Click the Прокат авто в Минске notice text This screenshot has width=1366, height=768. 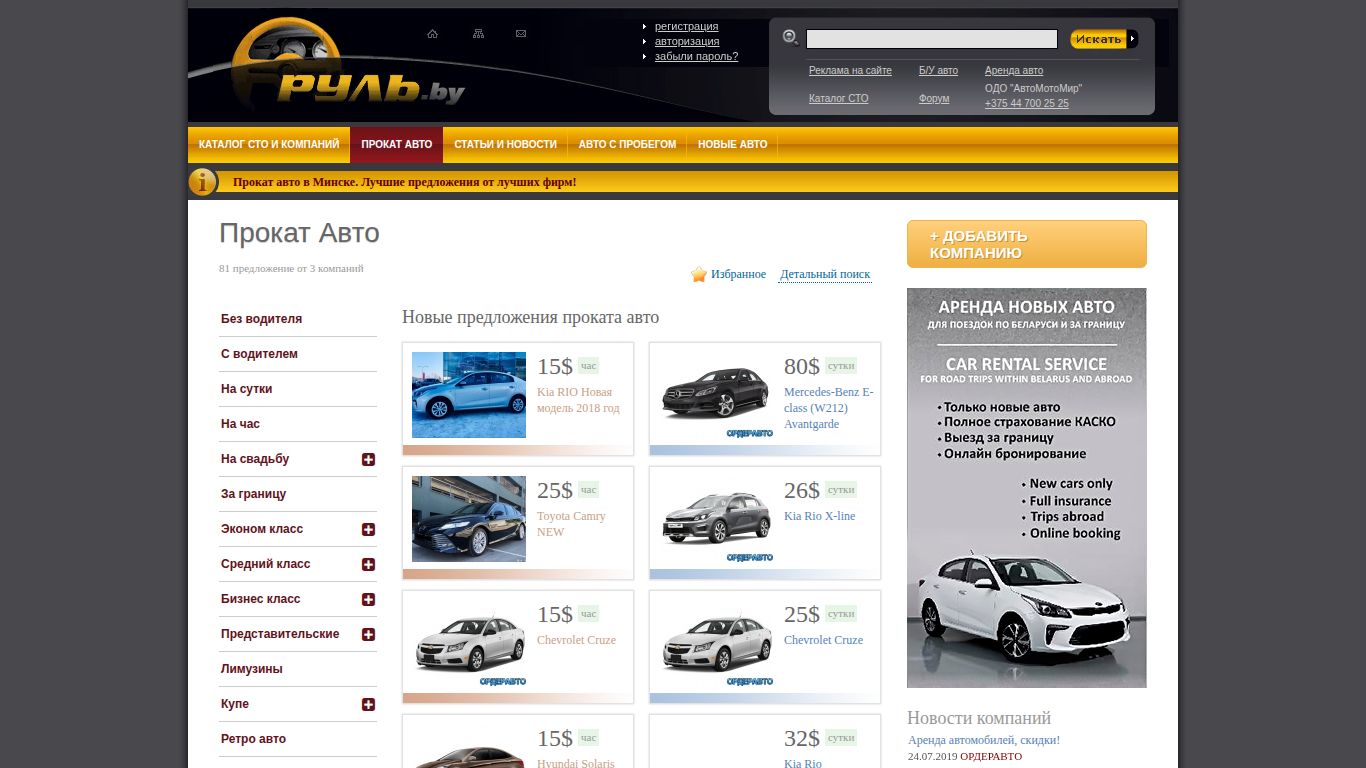click(404, 182)
